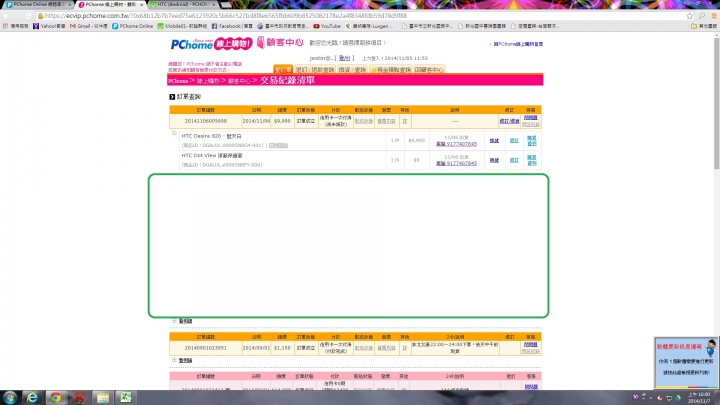
Task: Click the taskbar clock showing 2014/11/7
Action: pyautogui.click(x=699, y=398)
